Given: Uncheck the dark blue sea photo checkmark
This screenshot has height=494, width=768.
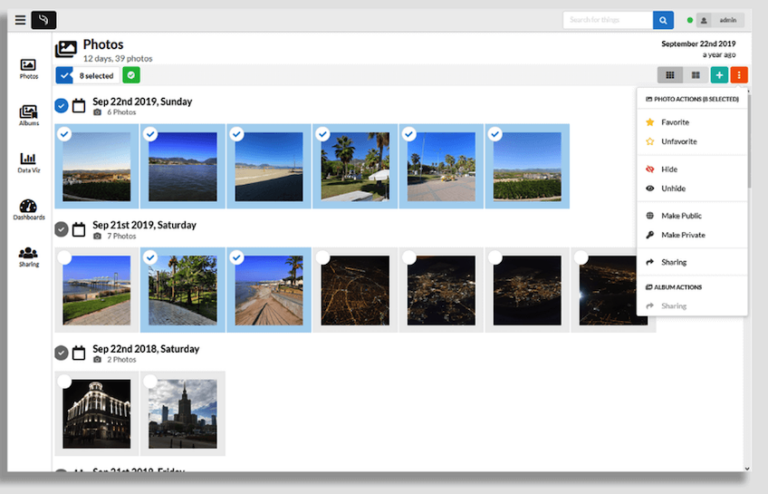Looking at the screenshot, I should (150, 134).
